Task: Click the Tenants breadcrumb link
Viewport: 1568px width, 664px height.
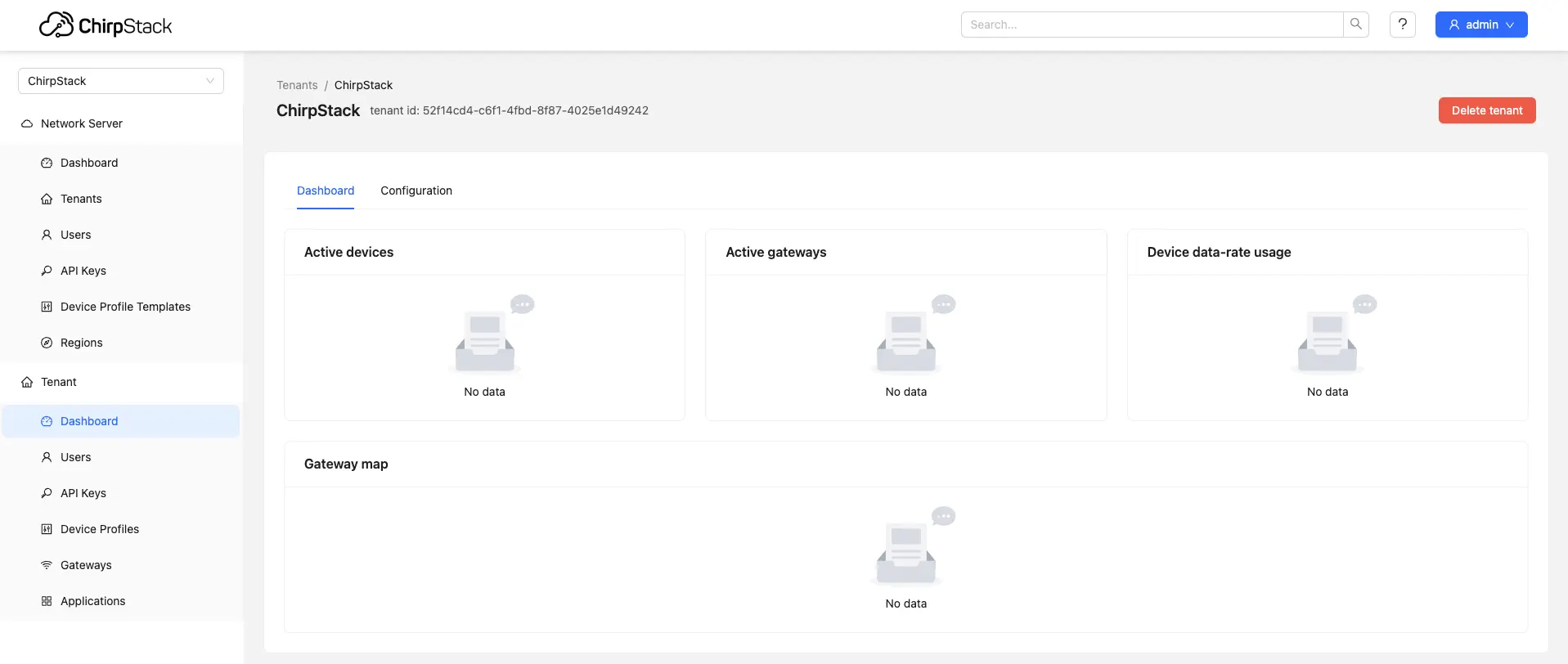Action: pyautogui.click(x=297, y=85)
